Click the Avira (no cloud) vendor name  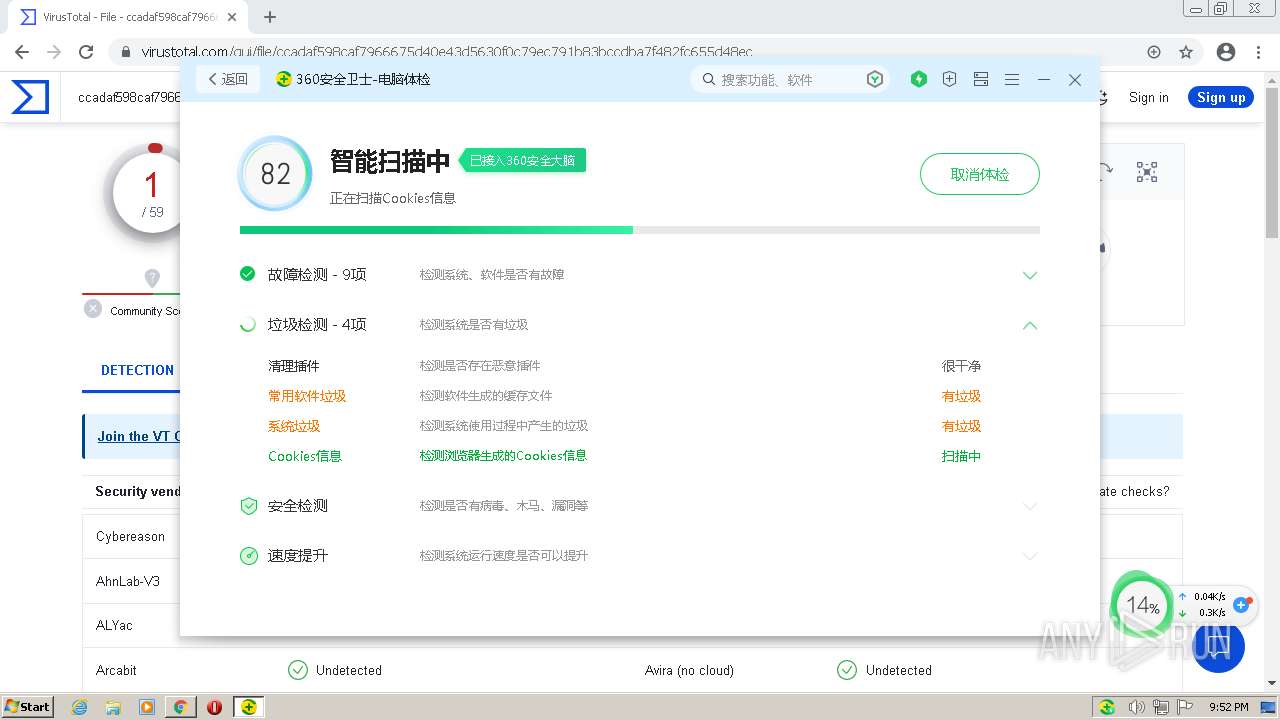point(689,670)
